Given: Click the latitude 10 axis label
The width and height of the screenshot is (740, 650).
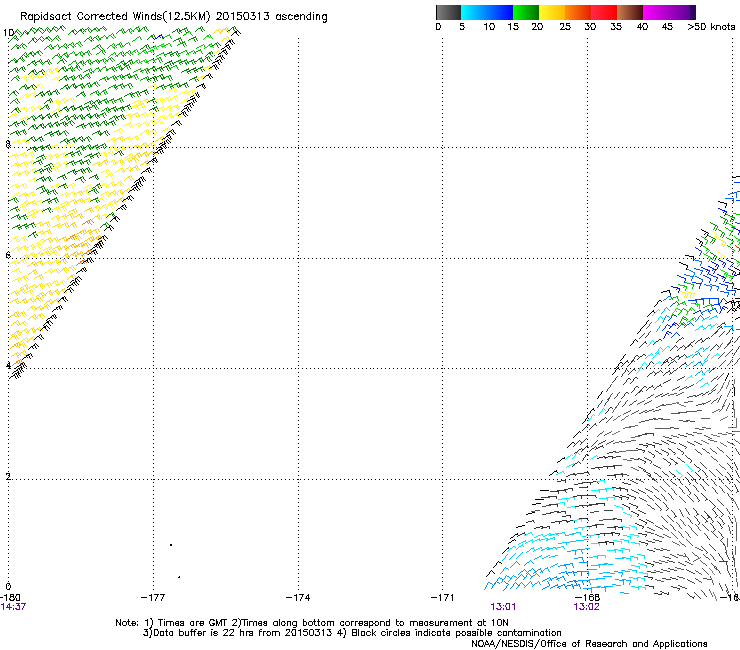Looking at the screenshot, I should [8, 33].
